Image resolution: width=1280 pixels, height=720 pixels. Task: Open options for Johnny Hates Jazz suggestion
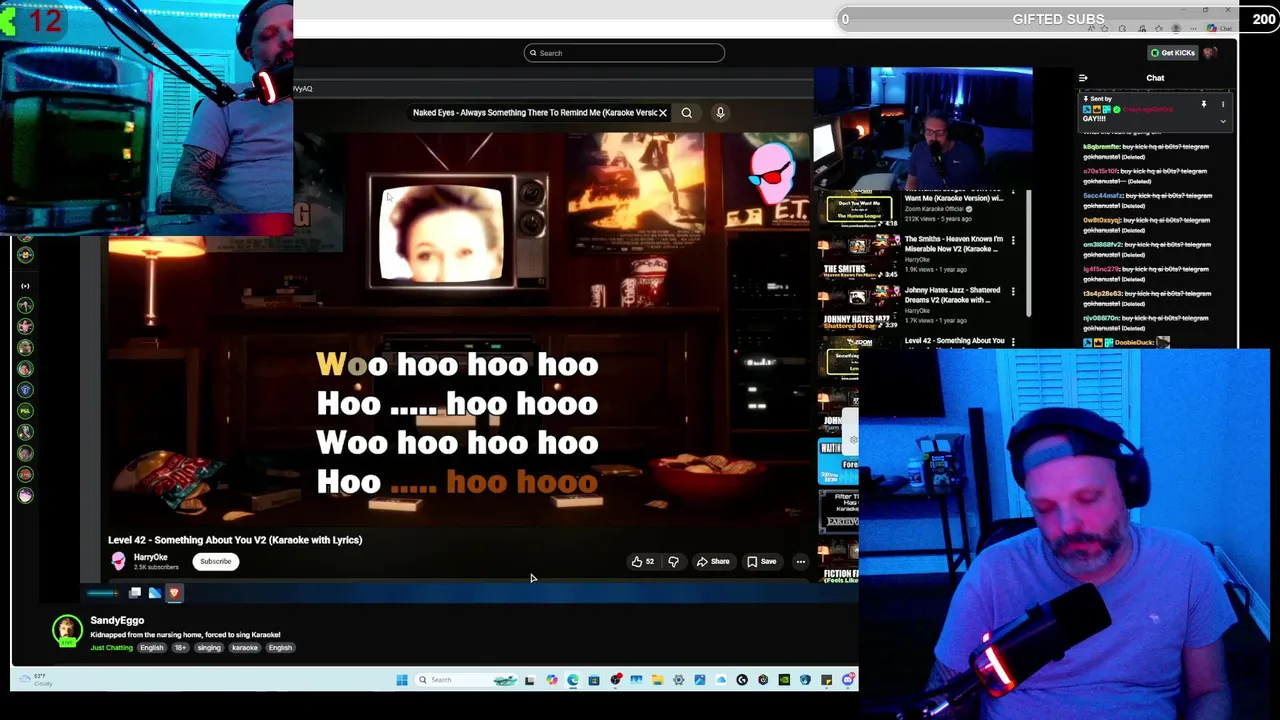1013,292
